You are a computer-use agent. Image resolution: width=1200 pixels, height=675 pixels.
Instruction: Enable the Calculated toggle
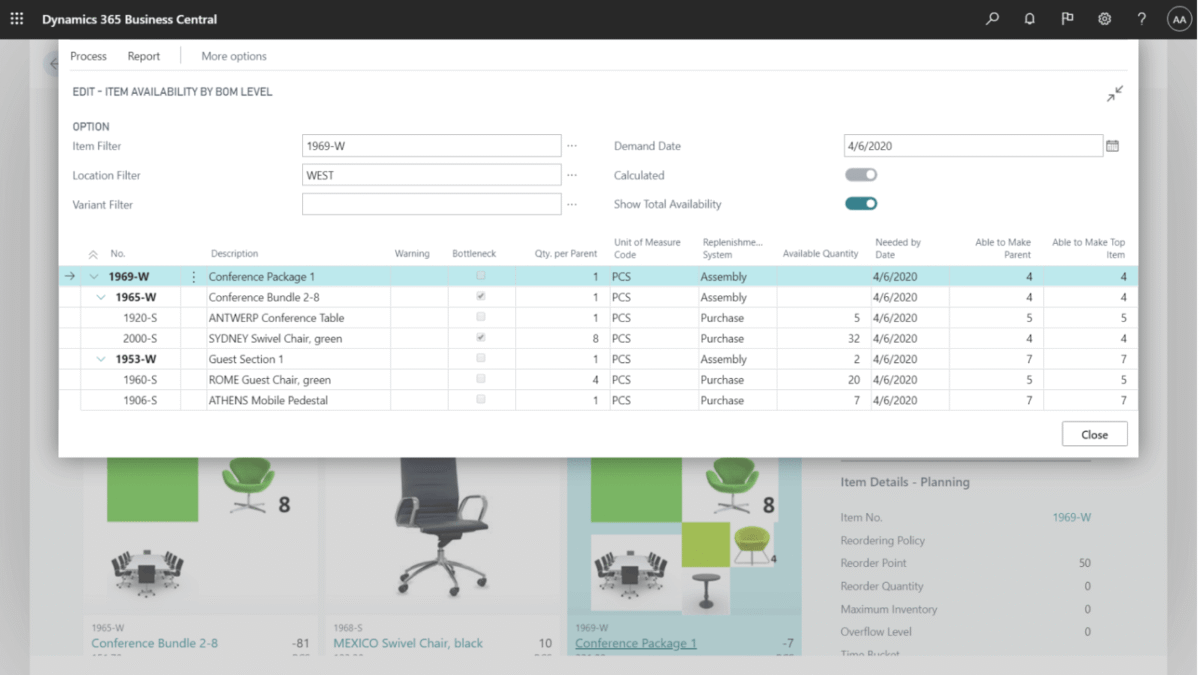pyautogui.click(x=861, y=174)
